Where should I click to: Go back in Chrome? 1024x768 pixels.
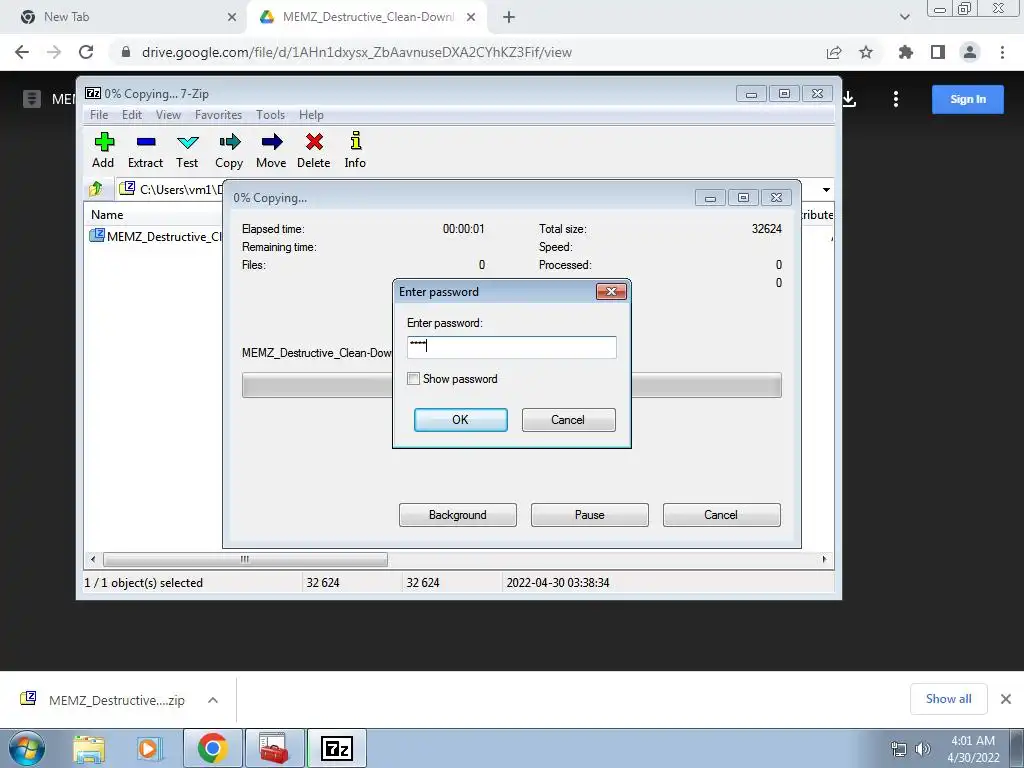point(22,52)
